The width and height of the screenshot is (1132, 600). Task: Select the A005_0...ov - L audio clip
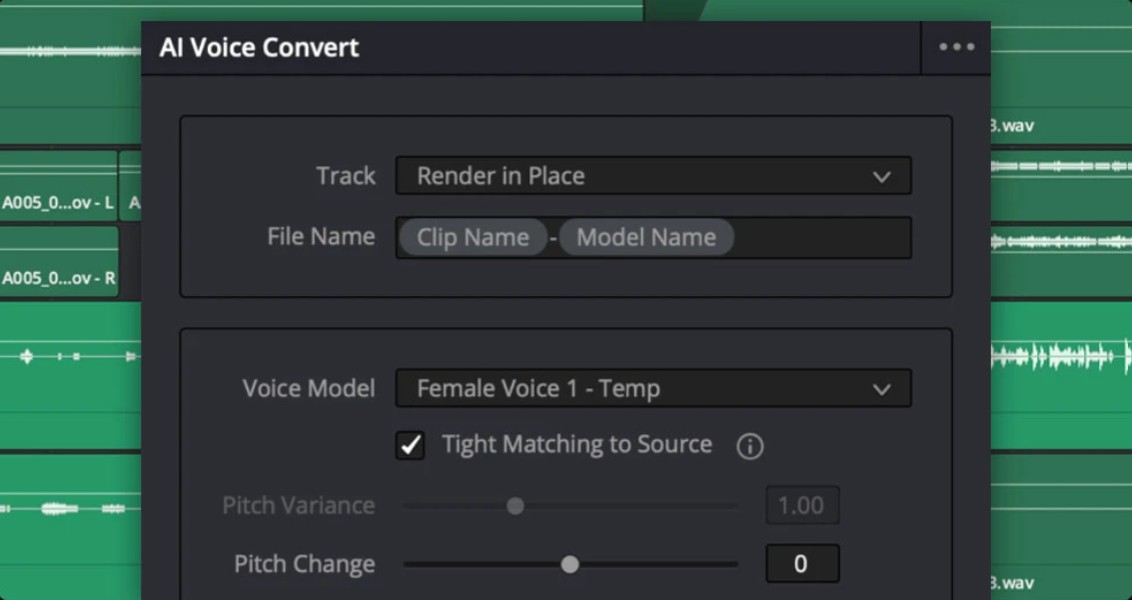coord(58,202)
